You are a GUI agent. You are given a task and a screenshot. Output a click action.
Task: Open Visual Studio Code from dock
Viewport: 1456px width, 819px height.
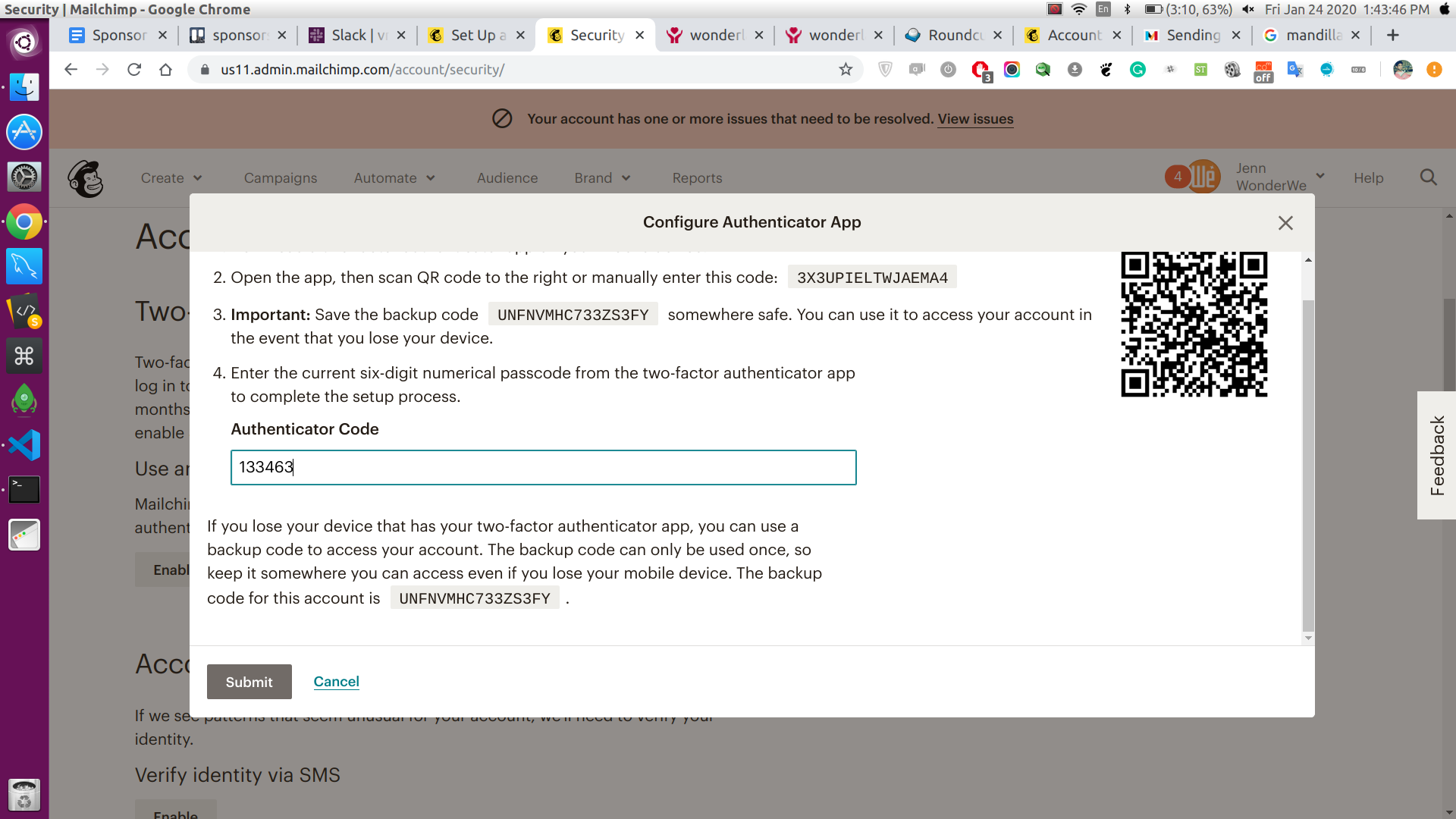[24, 445]
